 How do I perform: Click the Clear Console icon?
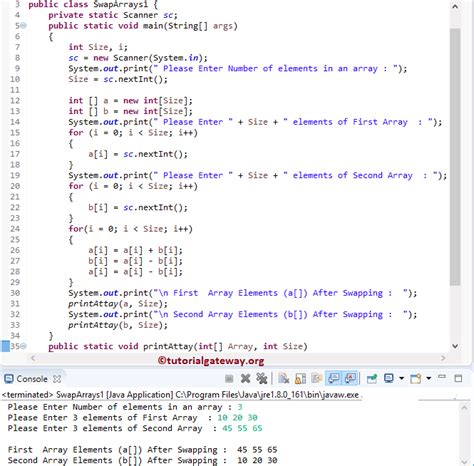point(283,378)
